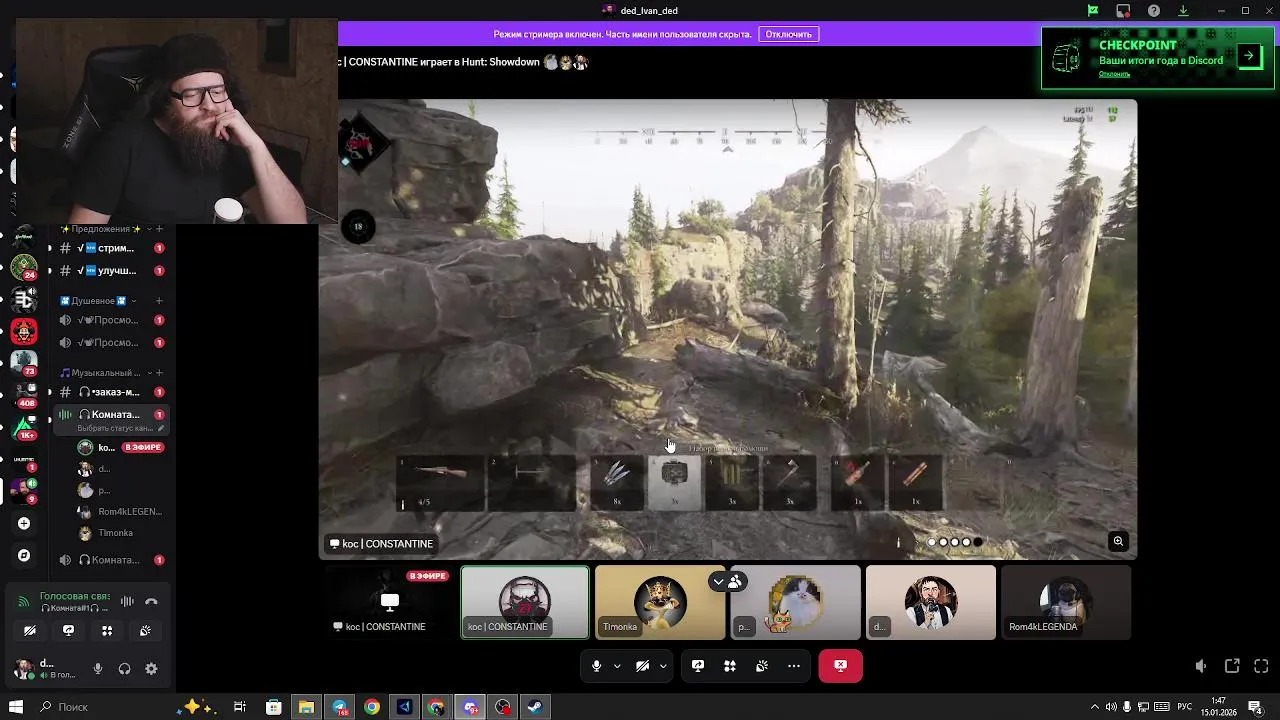The width and height of the screenshot is (1280, 720).
Task: Collapse participants row with chevron button
Action: [x=718, y=581]
